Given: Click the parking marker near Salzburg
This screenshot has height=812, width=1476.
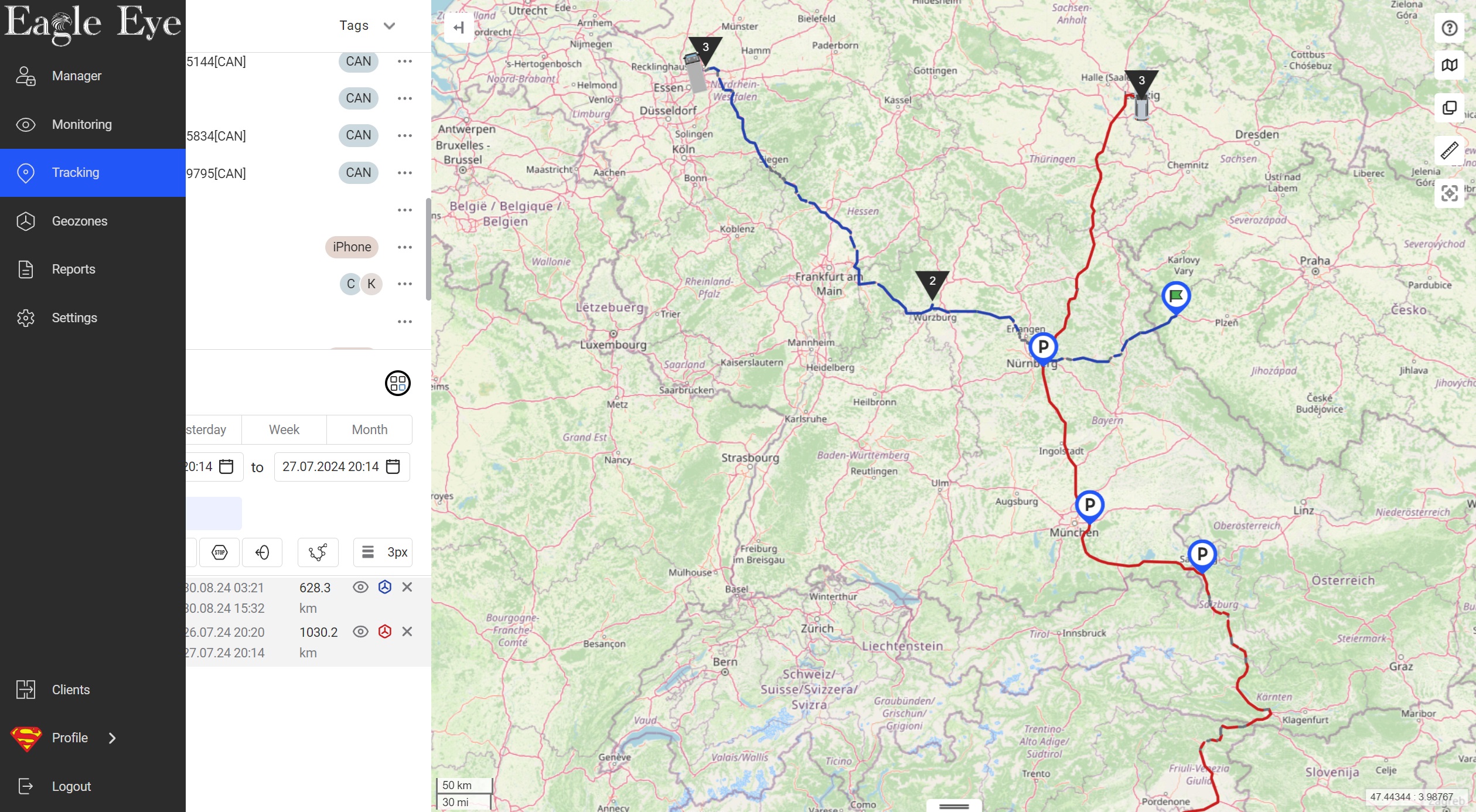Looking at the screenshot, I should coord(1202,554).
